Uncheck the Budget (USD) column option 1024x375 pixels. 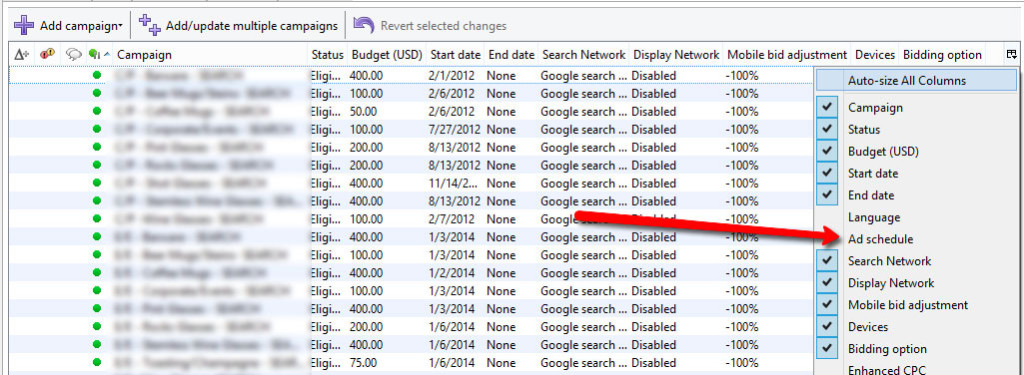[827, 152]
